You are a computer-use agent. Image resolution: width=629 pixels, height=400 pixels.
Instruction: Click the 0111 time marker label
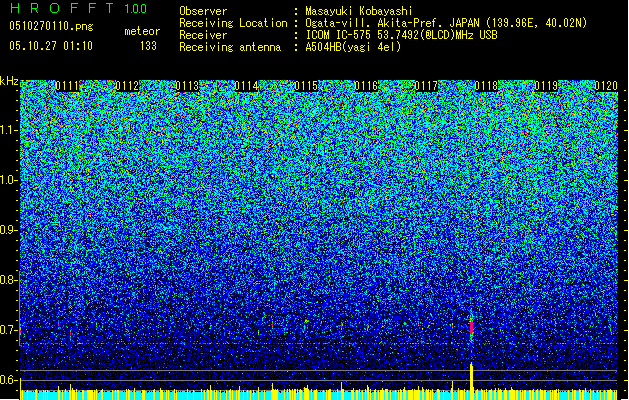(67, 86)
